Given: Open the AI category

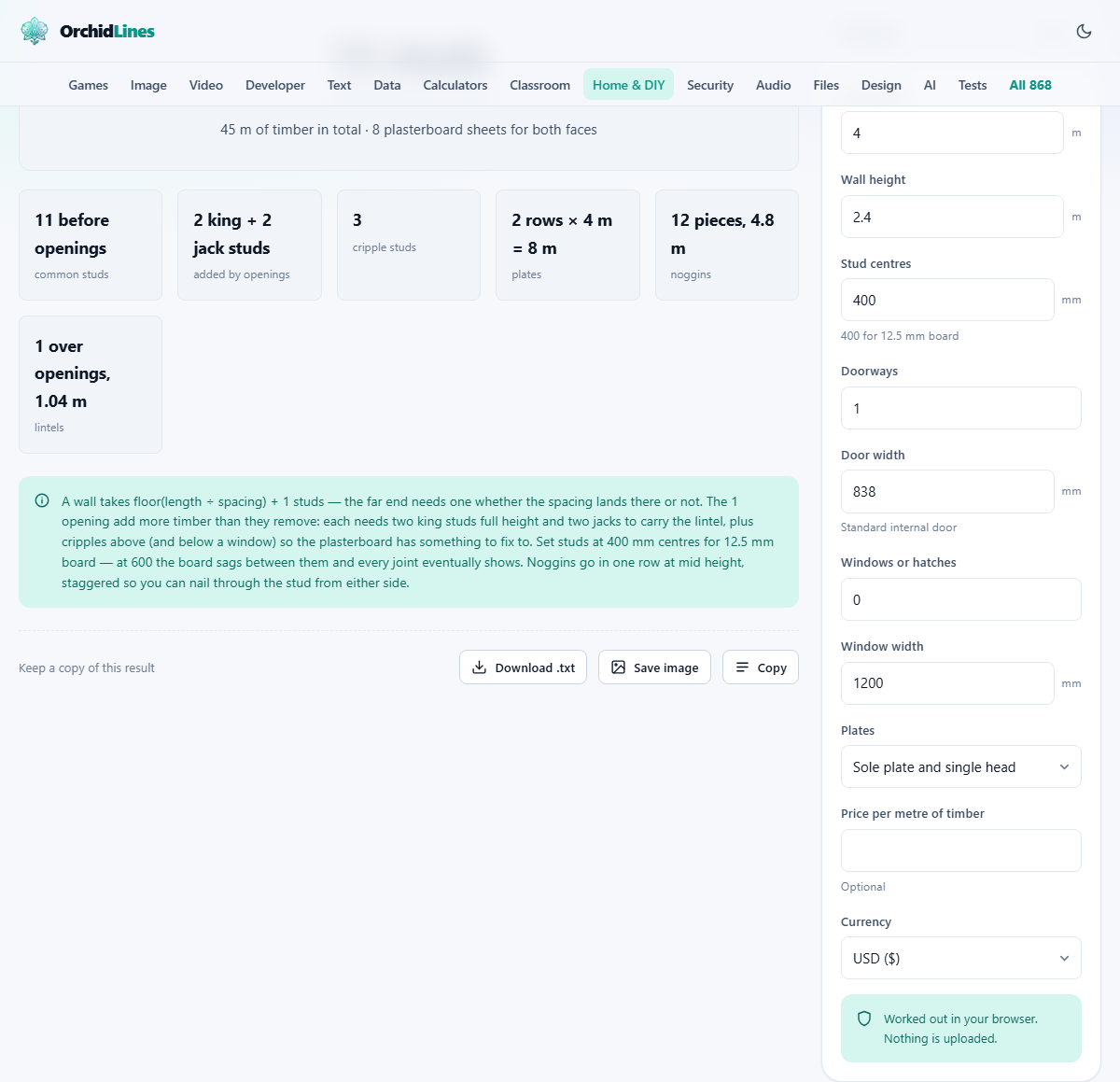Looking at the screenshot, I should click(930, 85).
